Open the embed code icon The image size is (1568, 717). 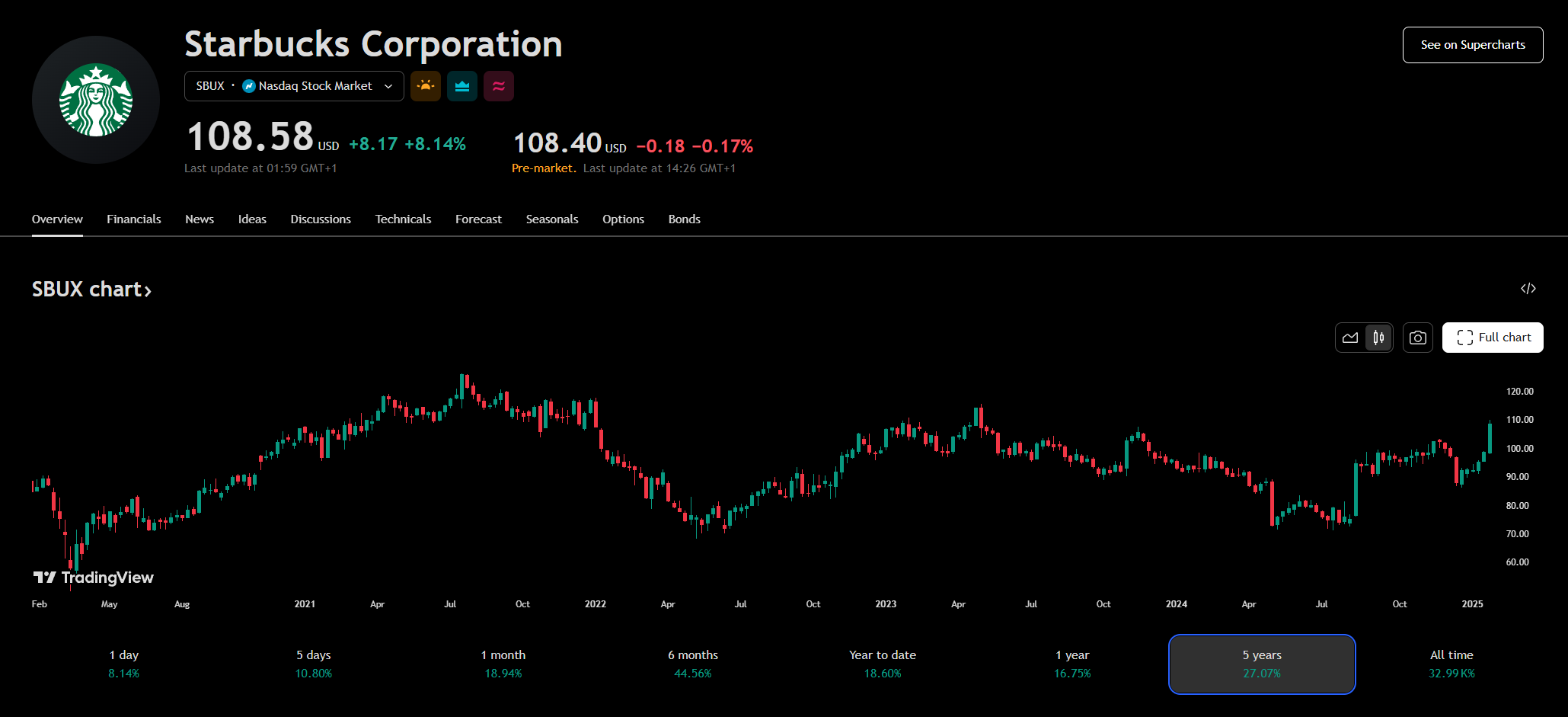click(x=1528, y=289)
